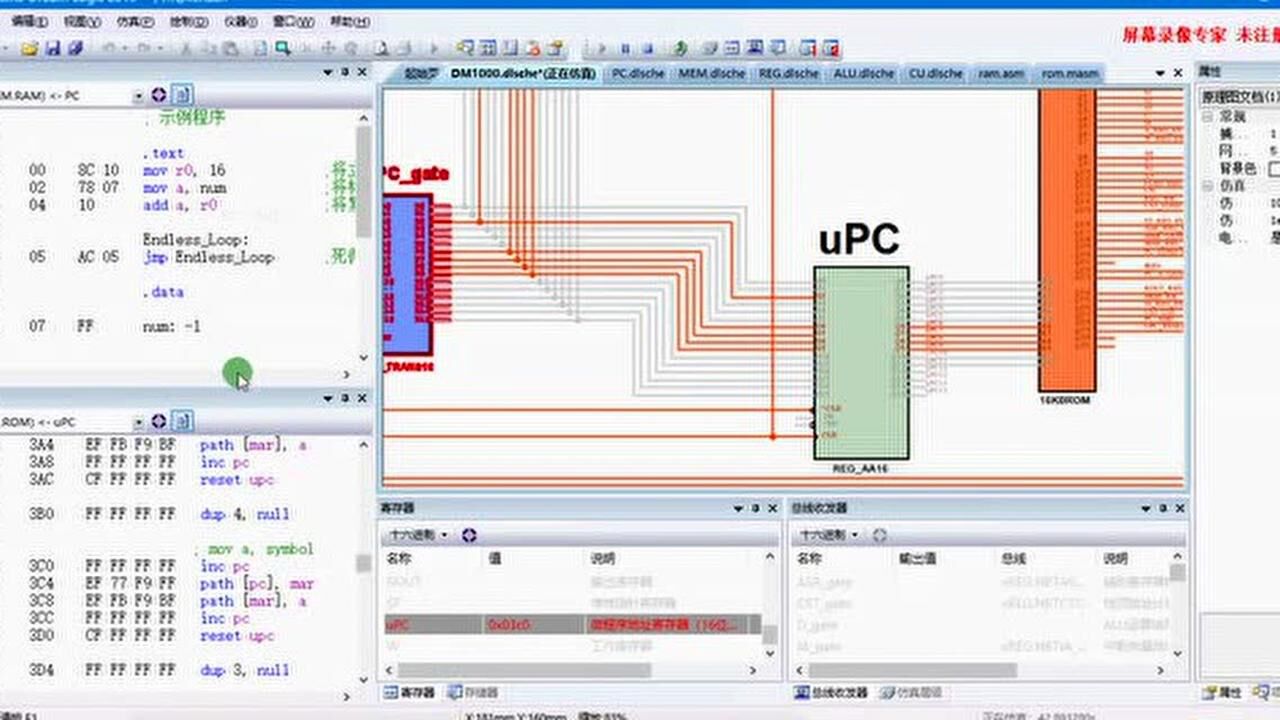1280x720 pixels.
Task: Switch to the 寄存器 bottom tab
Action: (411, 692)
